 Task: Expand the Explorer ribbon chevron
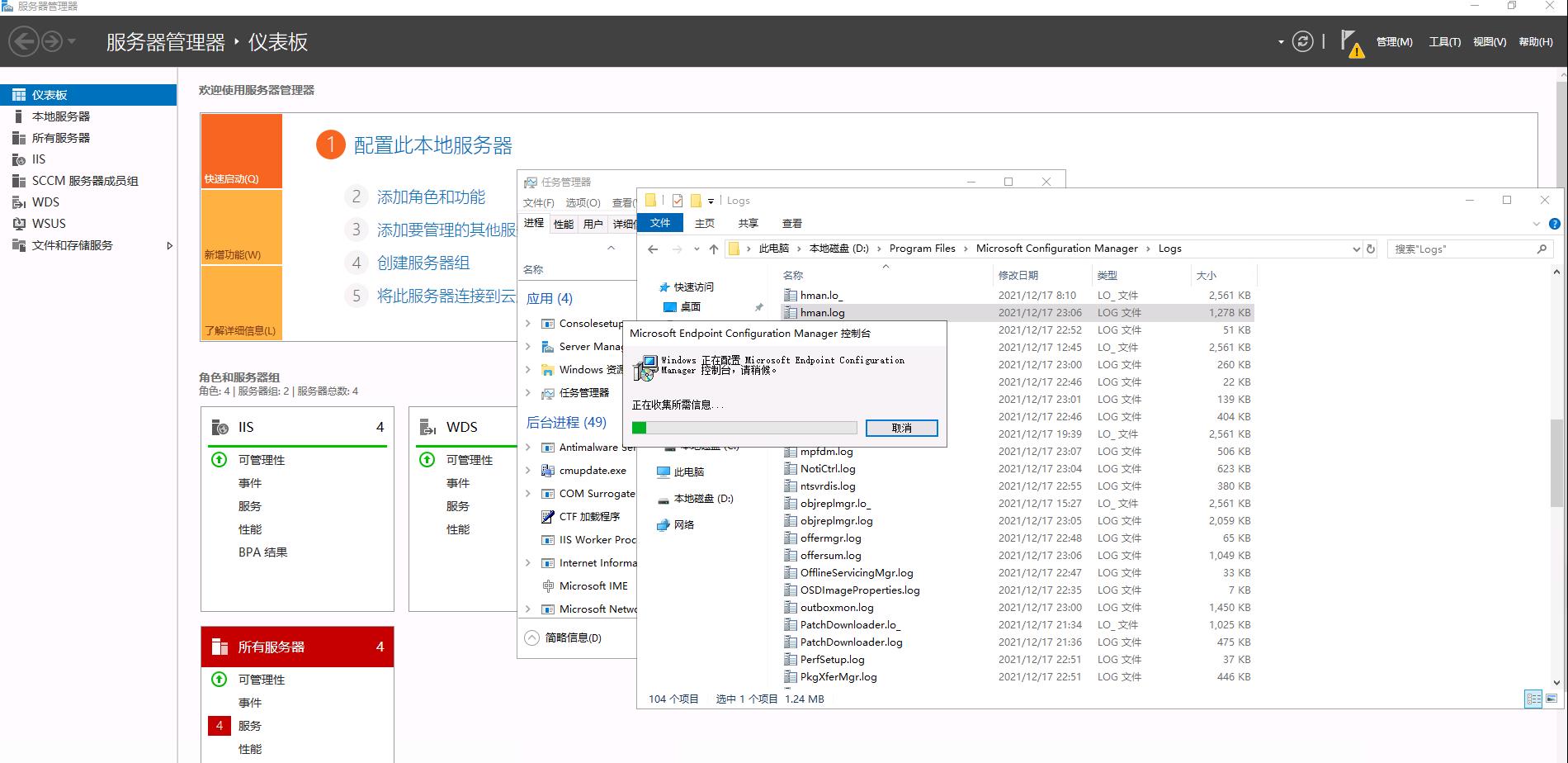[1537, 224]
